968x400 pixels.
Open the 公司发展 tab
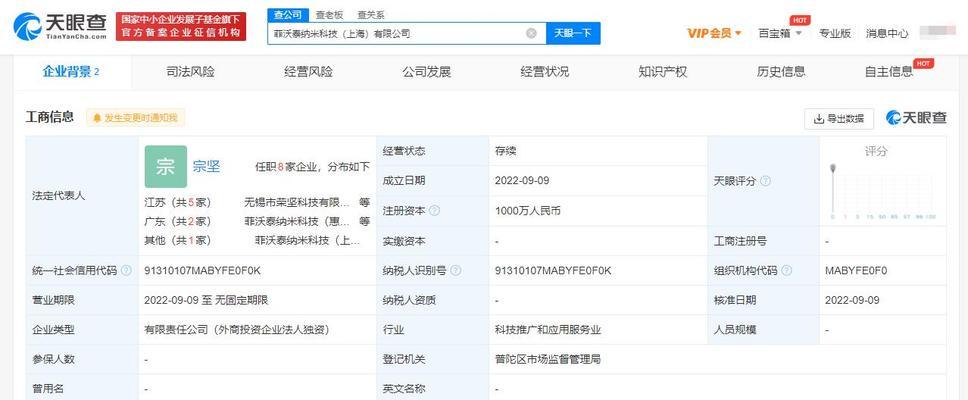pyautogui.click(x=427, y=72)
